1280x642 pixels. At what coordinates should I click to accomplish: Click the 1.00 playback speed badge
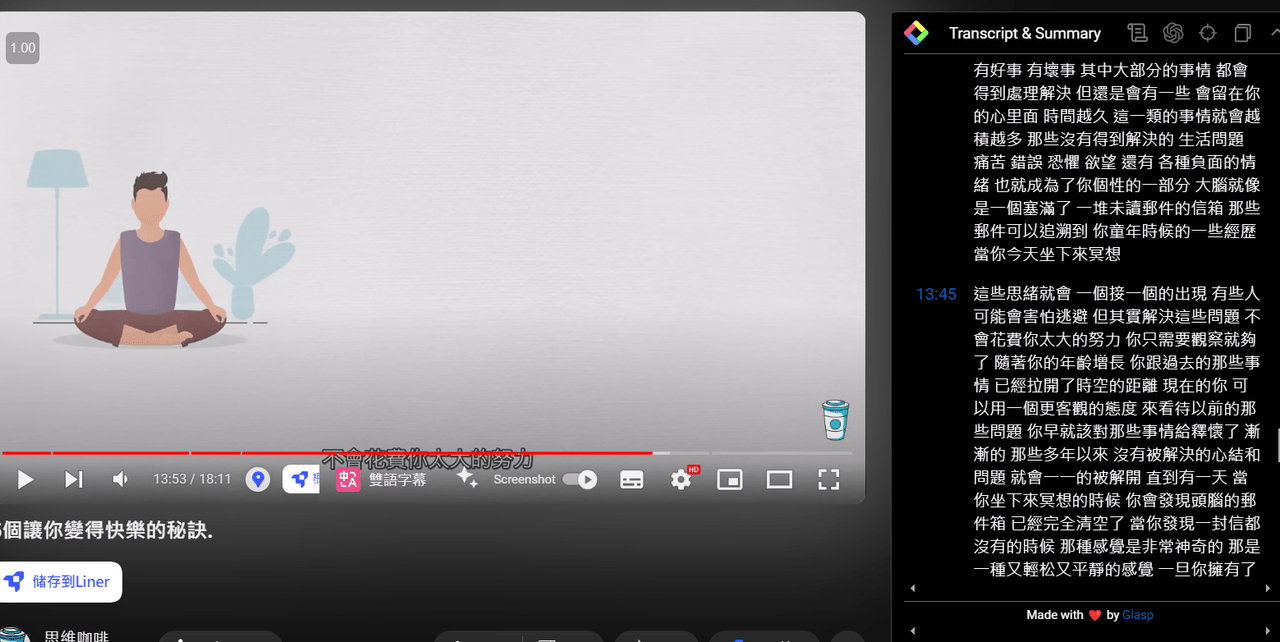click(22, 48)
